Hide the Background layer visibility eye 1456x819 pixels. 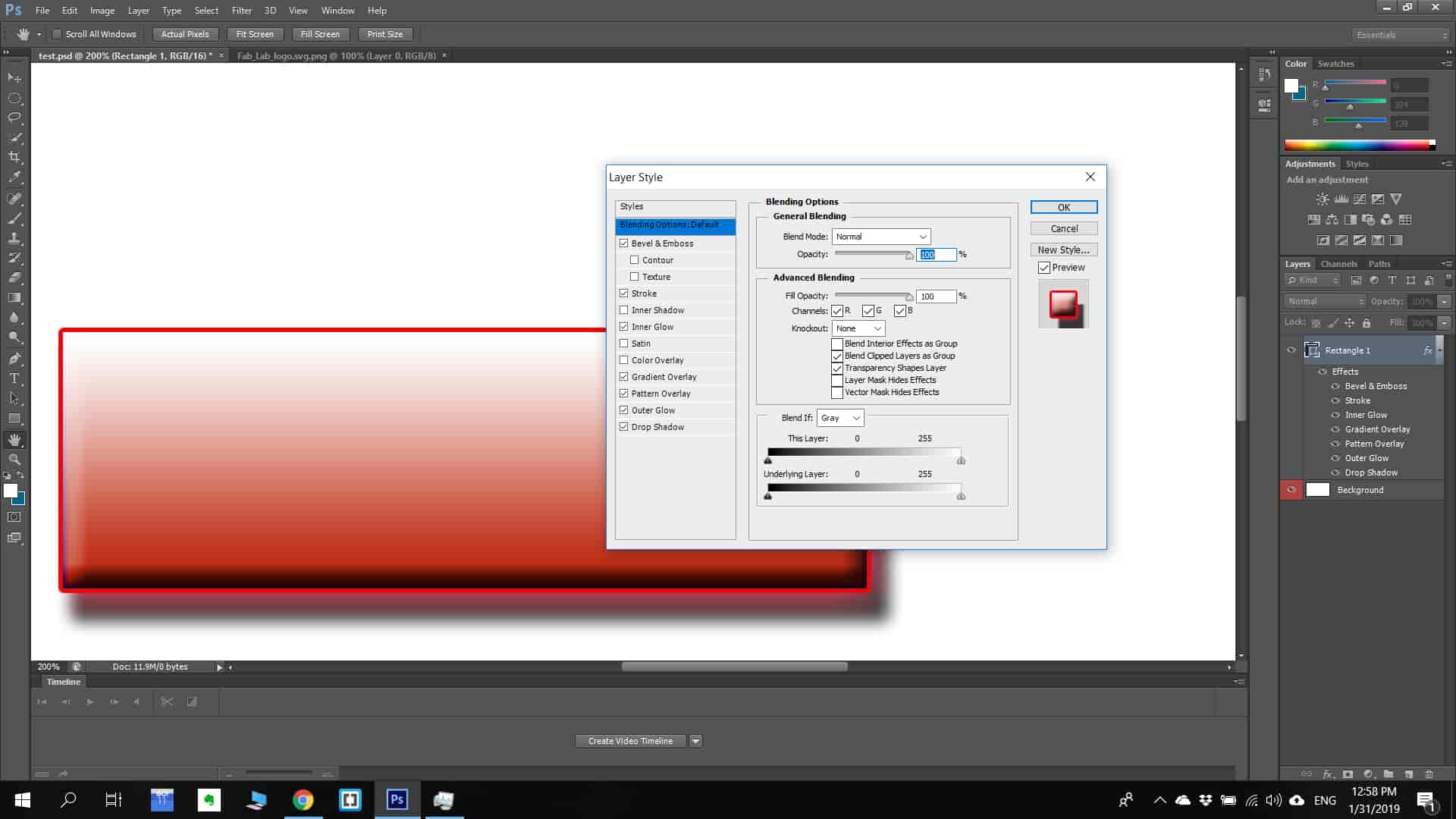click(x=1291, y=490)
